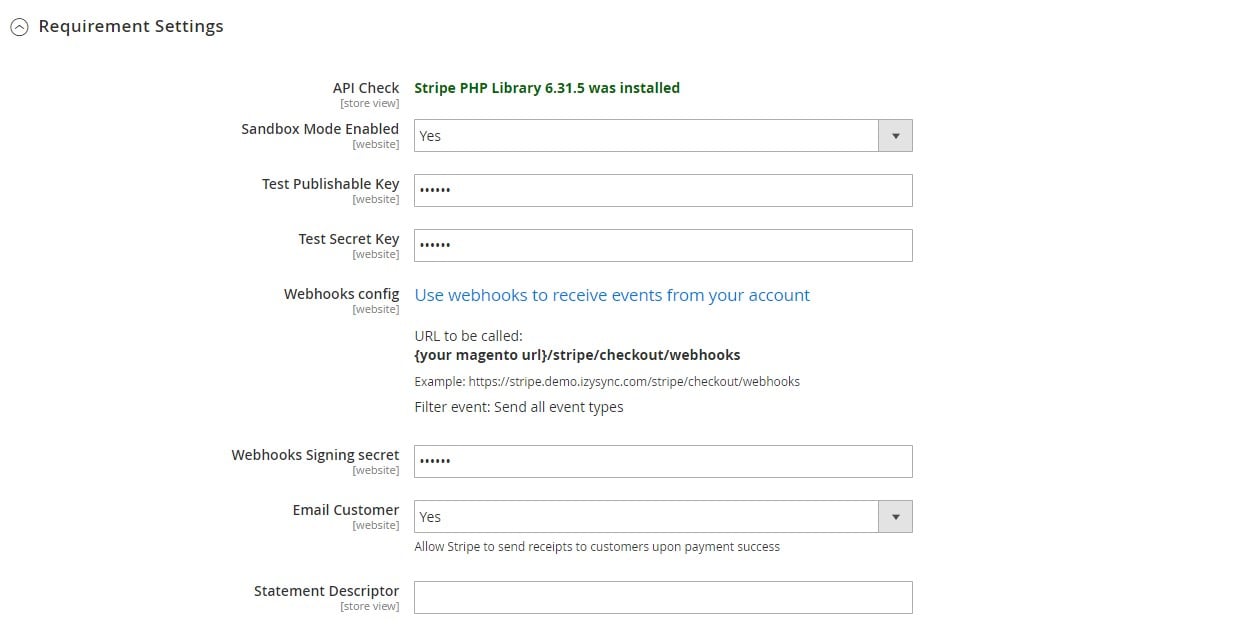Image resolution: width=1239 pixels, height=629 pixels.
Task: Open the Email Customer dropdown
Action: point(663,517)
